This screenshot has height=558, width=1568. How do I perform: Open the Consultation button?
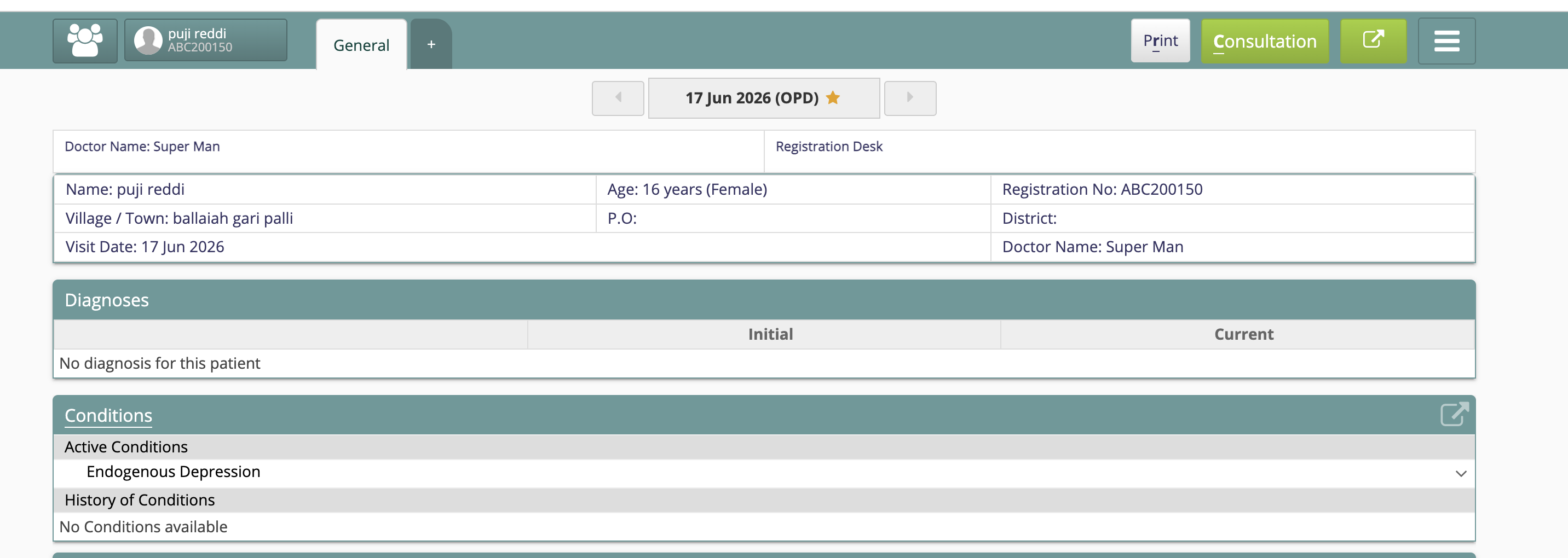1265,41
